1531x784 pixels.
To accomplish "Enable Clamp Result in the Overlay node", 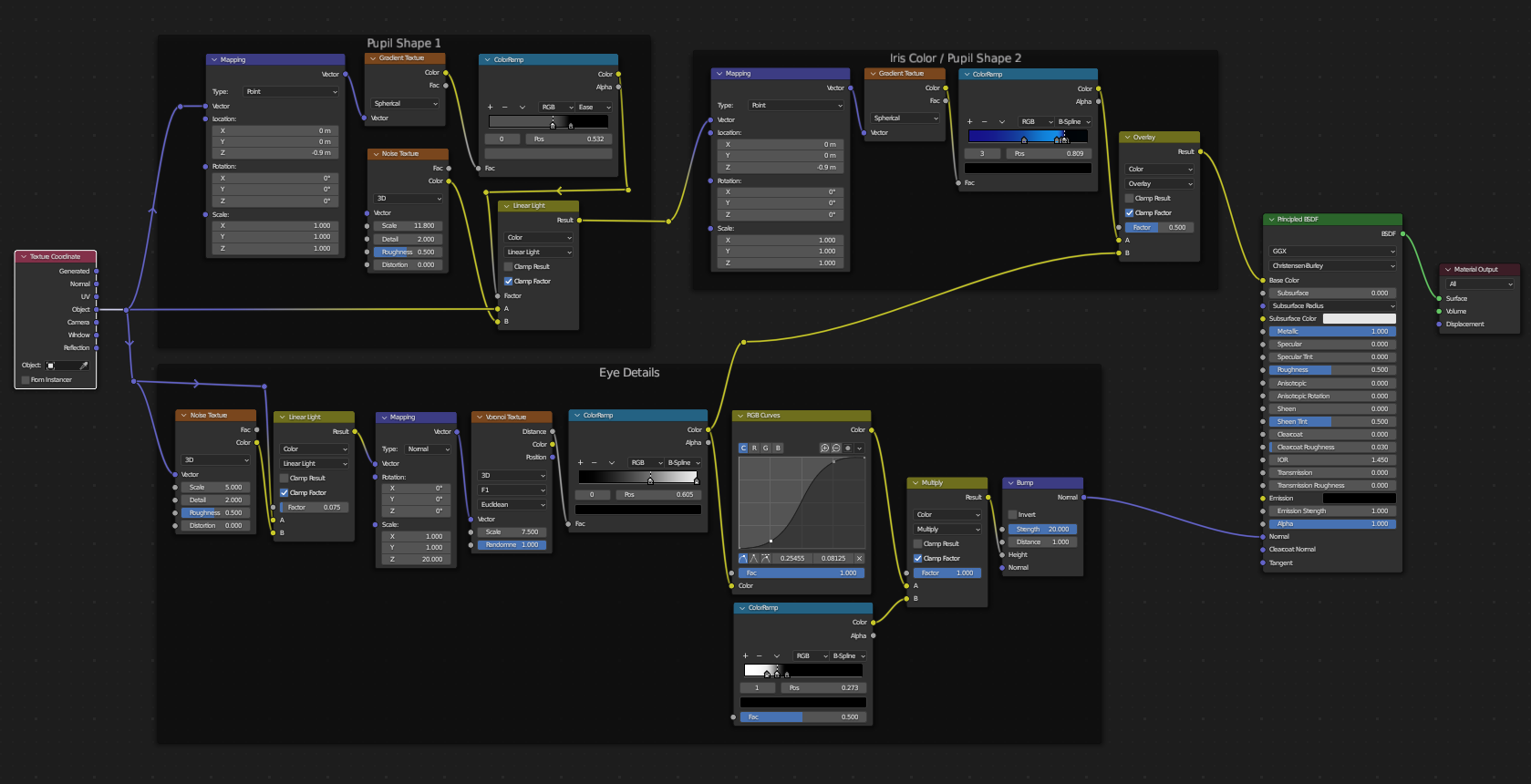I will click(x=1129, y=199).
